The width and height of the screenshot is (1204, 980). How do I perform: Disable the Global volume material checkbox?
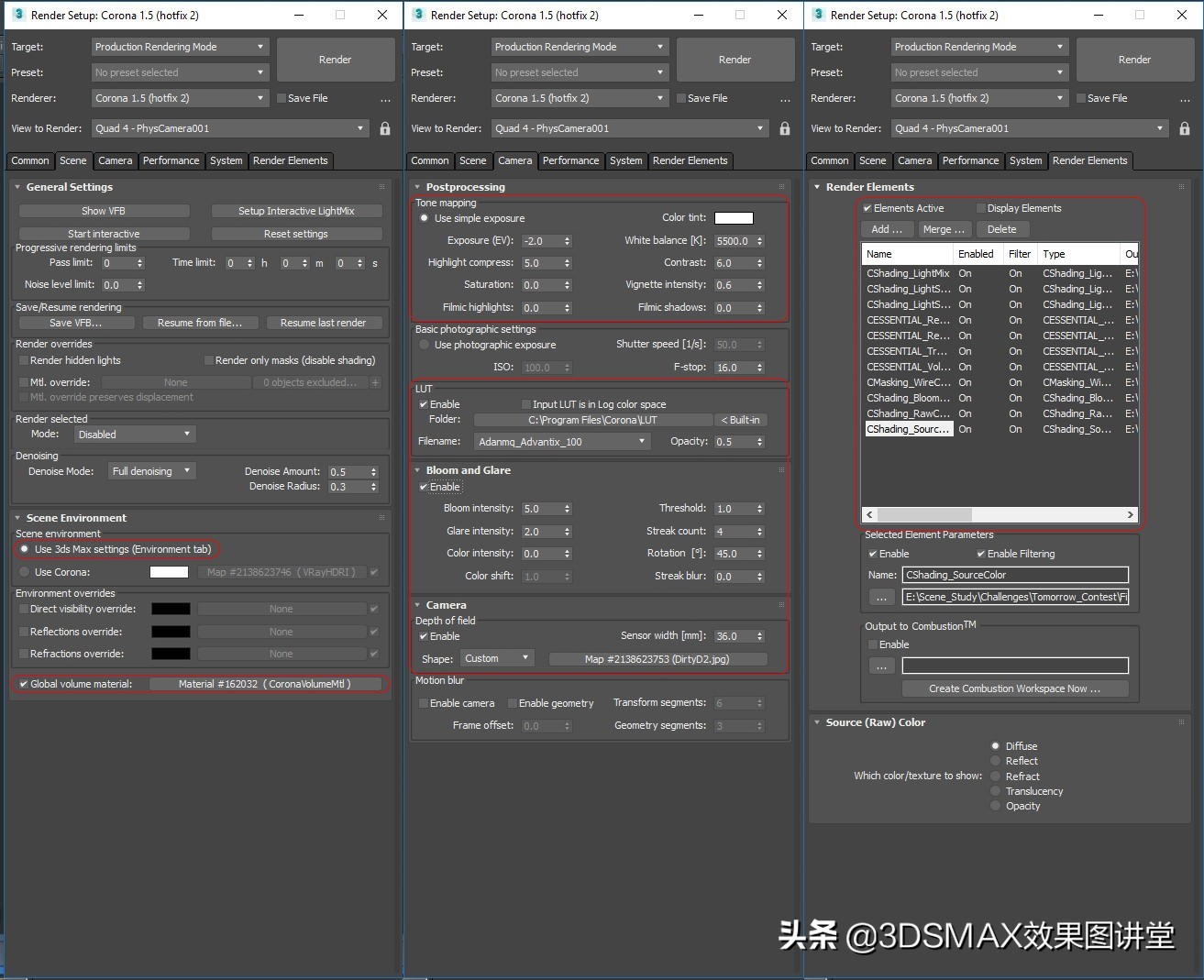click(x=24, y=684)
